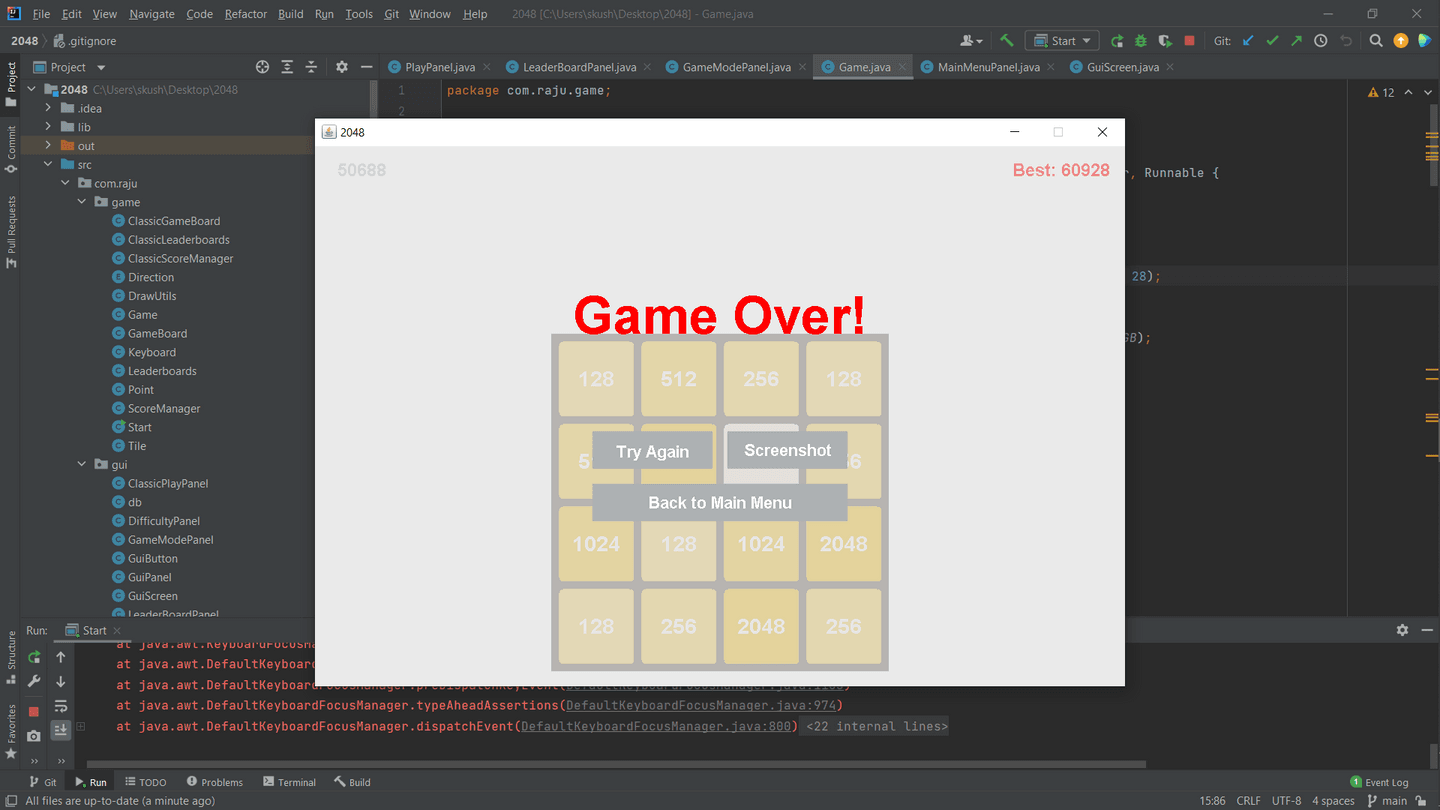The height and width of the screenshot is (810, 1440).
Task: Toggle soft-wrap in Run console
Action: click(61, 706)
